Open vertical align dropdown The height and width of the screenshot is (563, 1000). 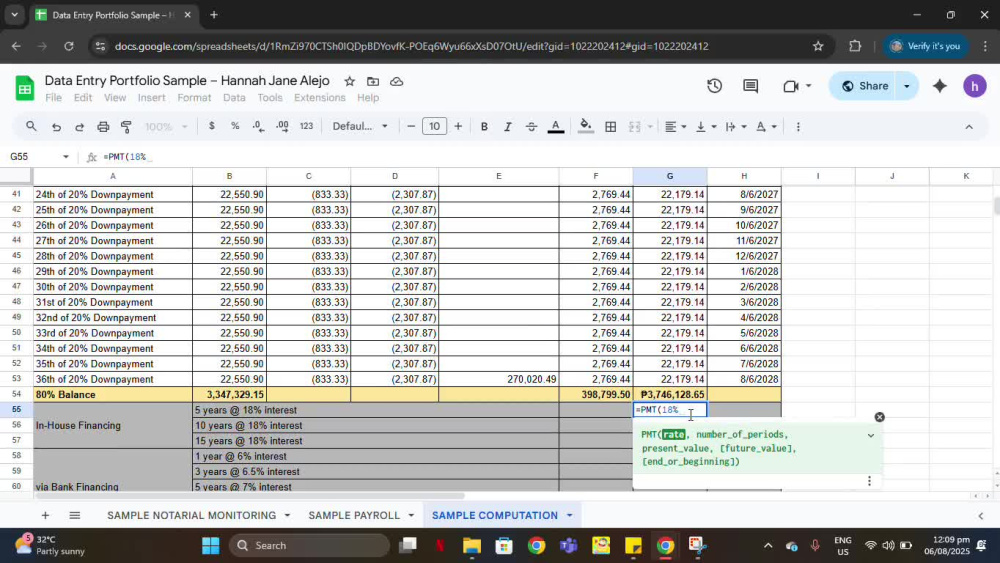click(706, 126)
